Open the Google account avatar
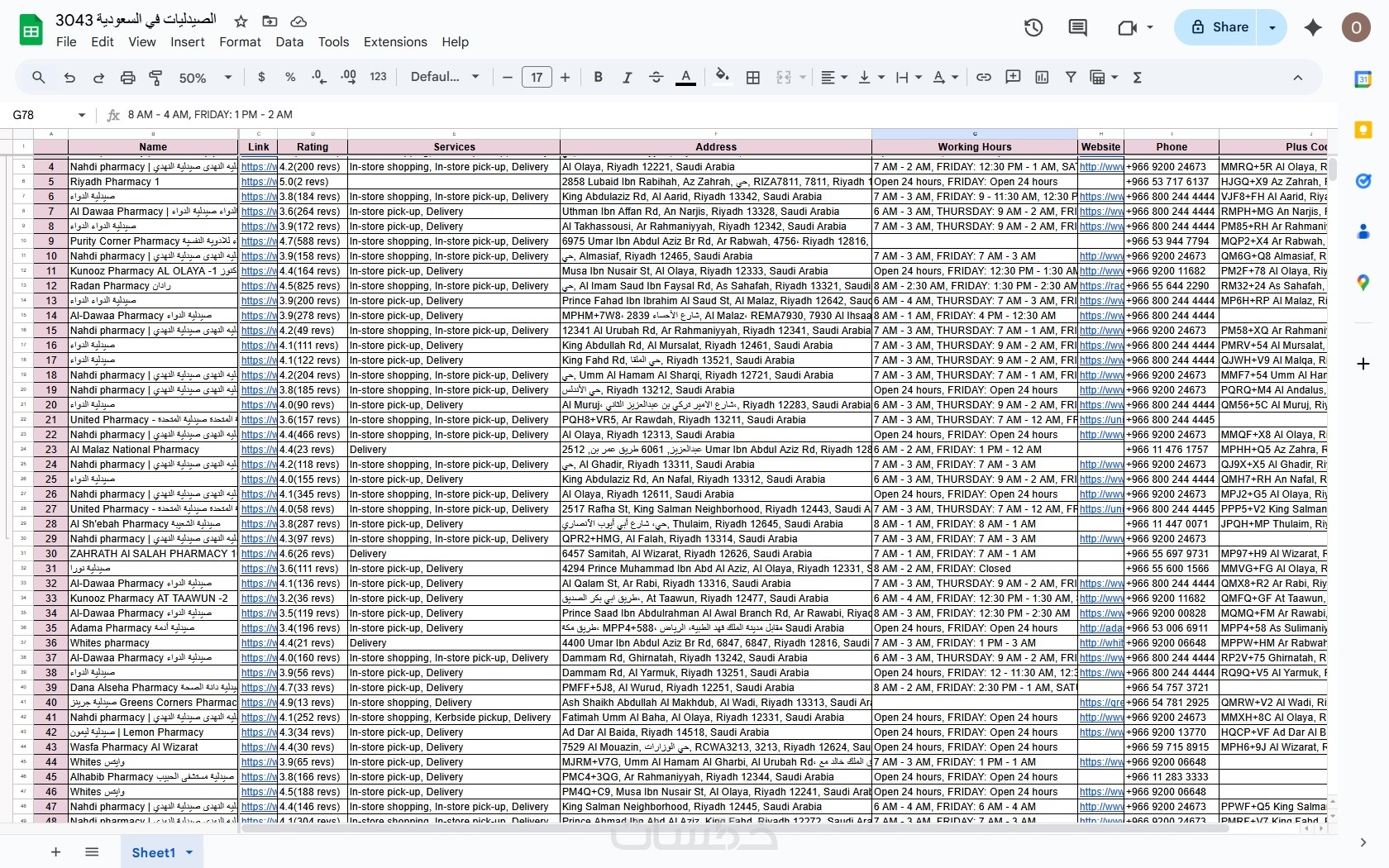The height and width of the screenshot is (868, 1389). click(1356, 27)
